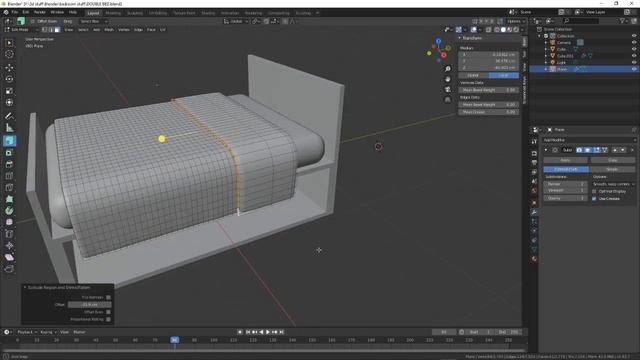This screenshot has width=640, height=360.
Task: Select the active Extrude Region tool
Action: (9, 141)
